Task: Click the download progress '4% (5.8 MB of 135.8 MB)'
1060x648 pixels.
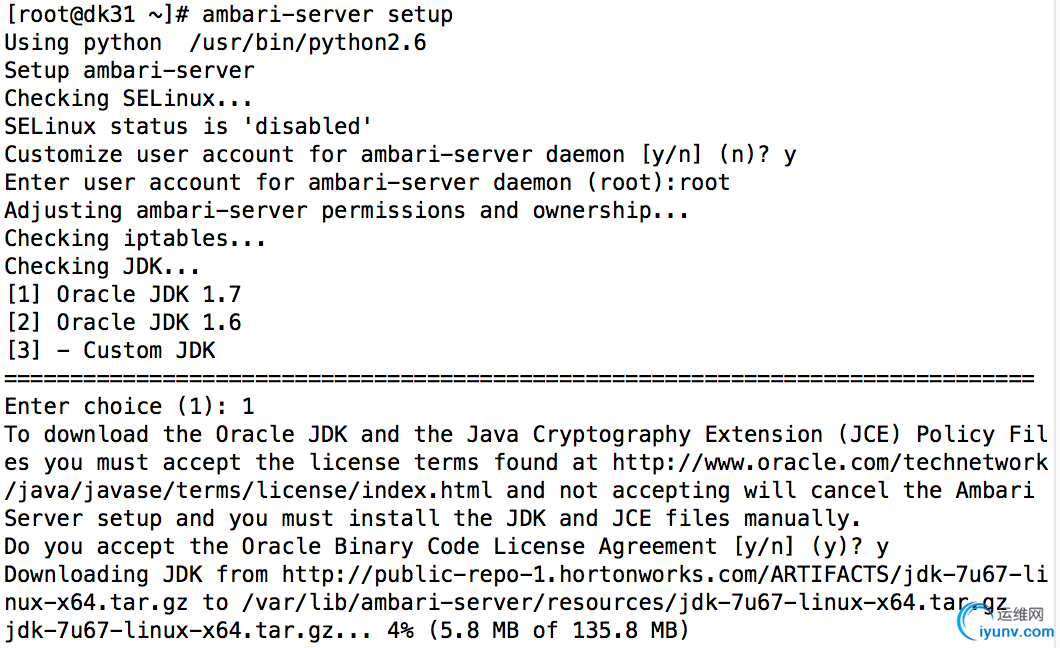Action: coord(538,630)
